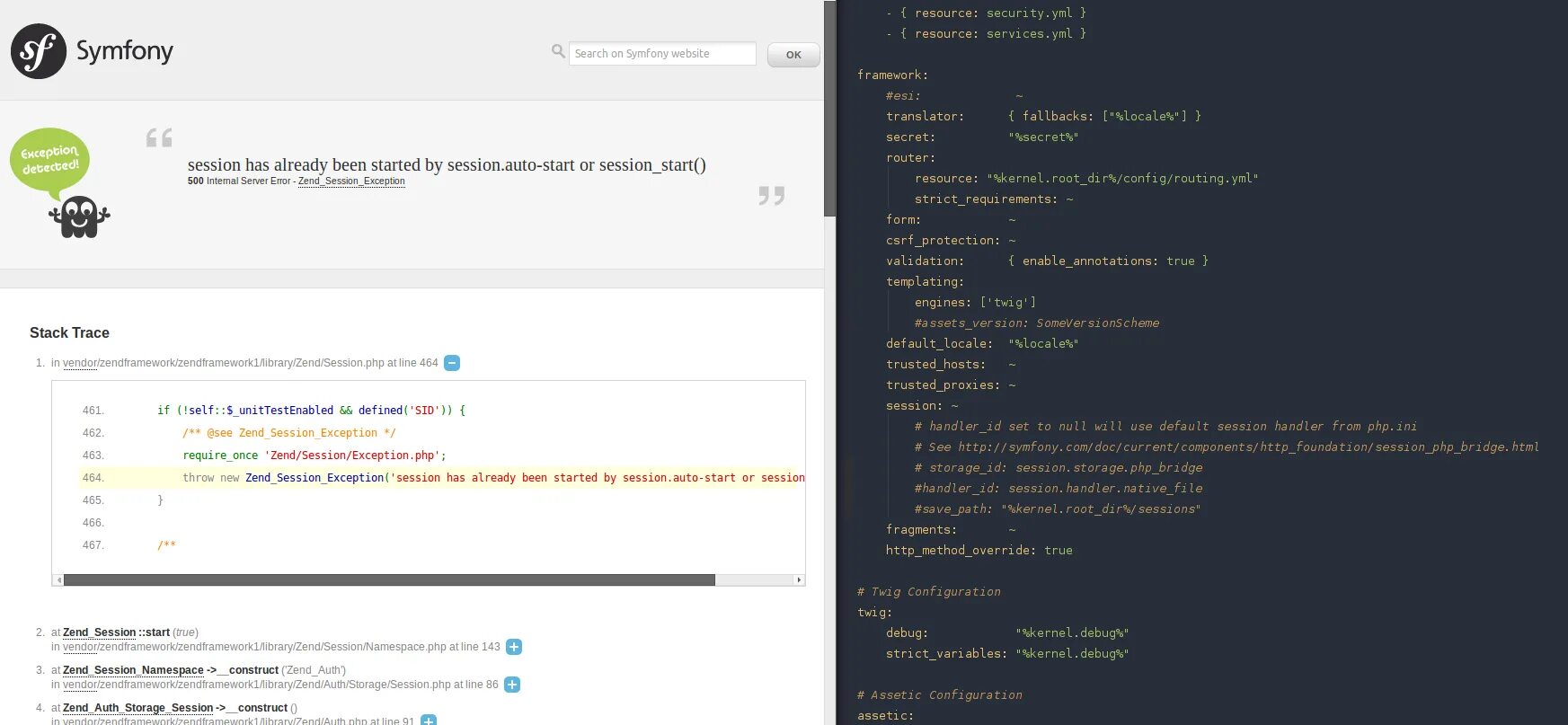This screenshot has height=725, width=1568.
Task: Click "engines: ['twig']" line in editor
Action: coord(975,303)
